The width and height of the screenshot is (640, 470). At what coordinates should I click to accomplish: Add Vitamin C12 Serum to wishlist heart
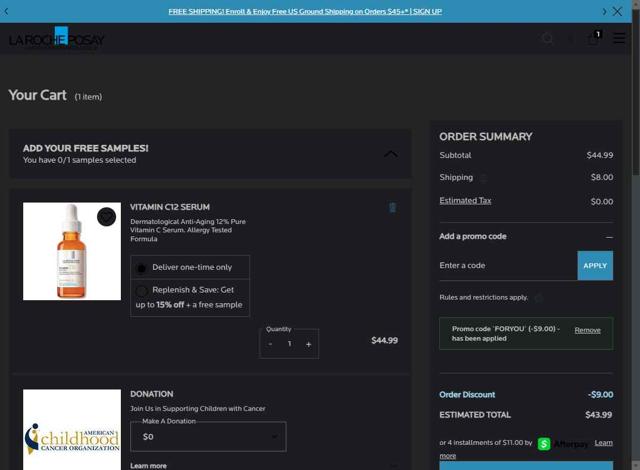[107, 217]
